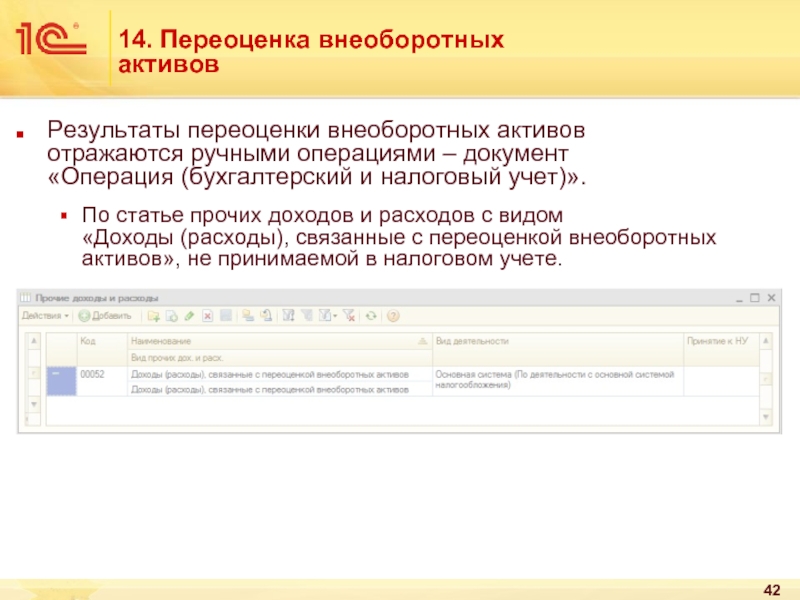Screen dimensions: 800x600
Task: Click left tree panel down arrow
Action: [x=34, y=405]
